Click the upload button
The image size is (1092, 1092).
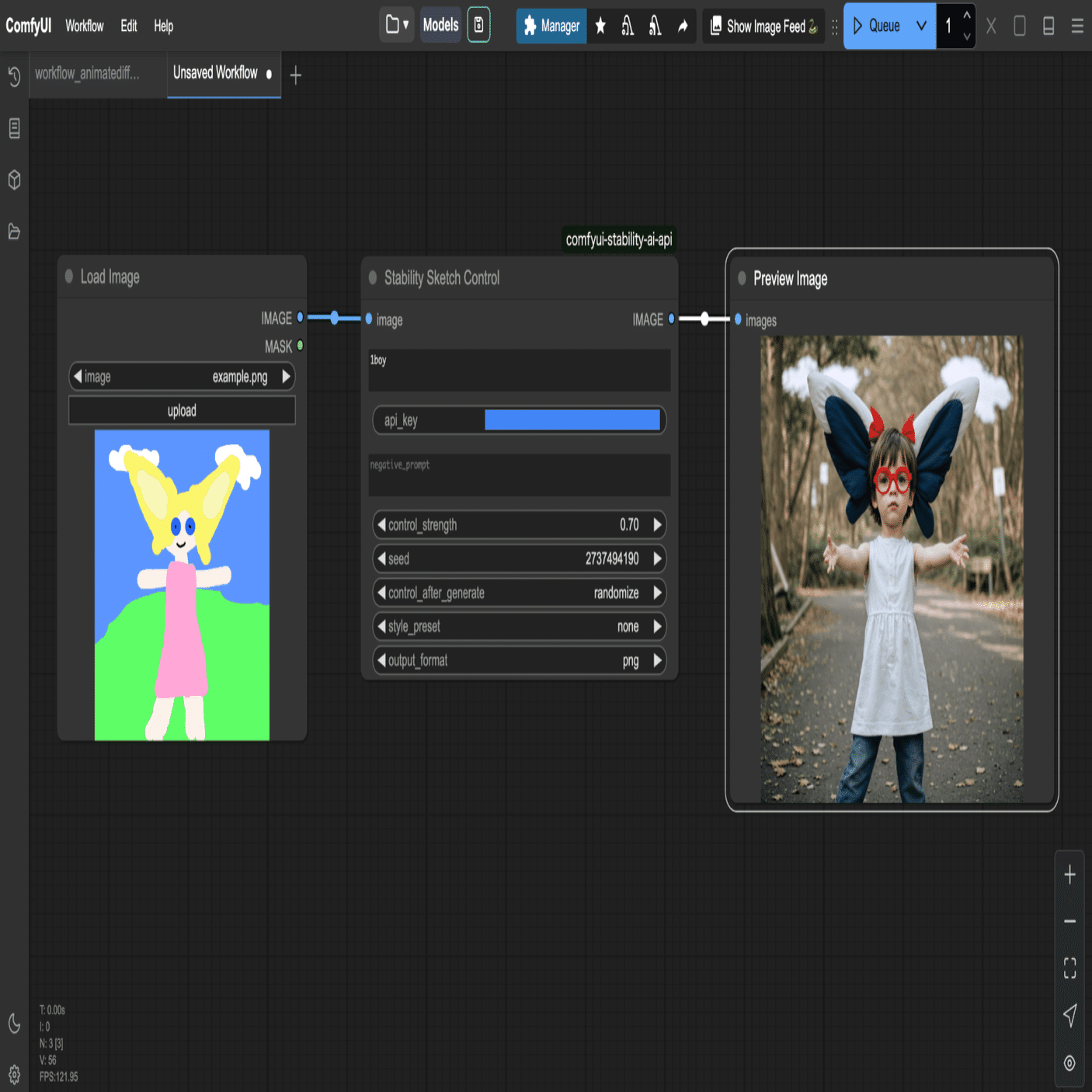pos(182,411)
